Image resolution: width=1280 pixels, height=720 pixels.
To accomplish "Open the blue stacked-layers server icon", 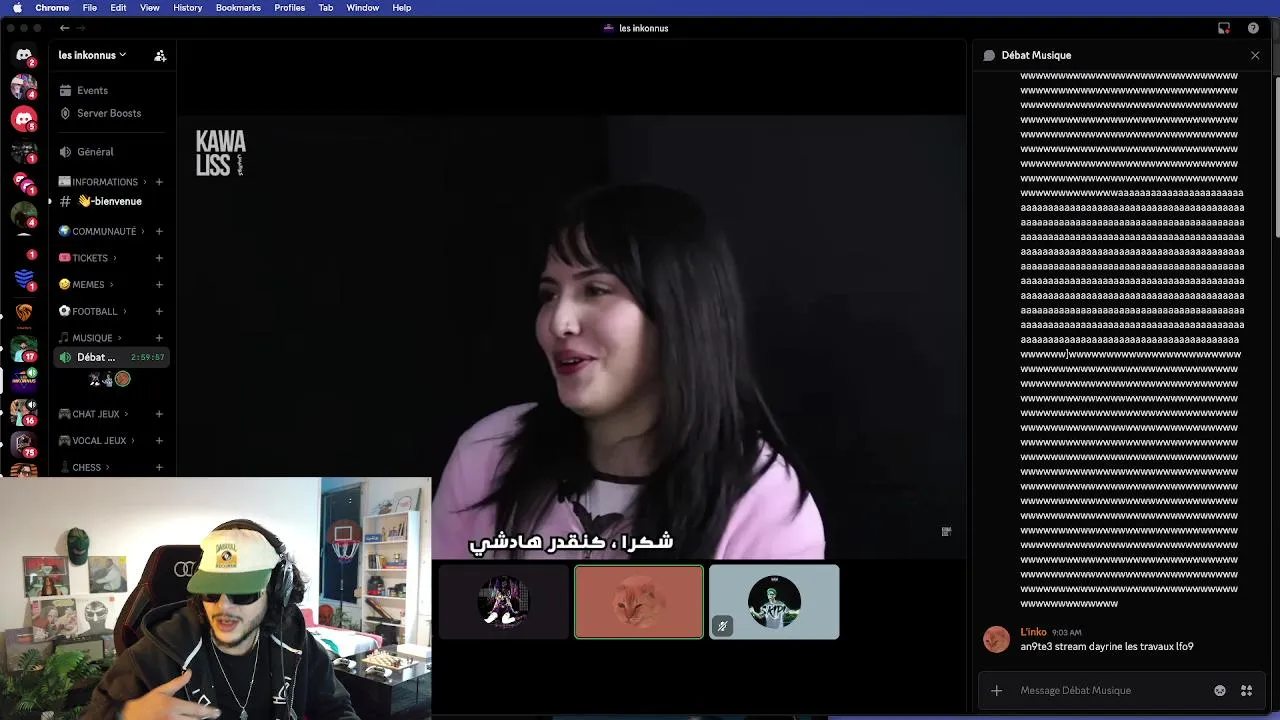I will click(x=24, y=279).
